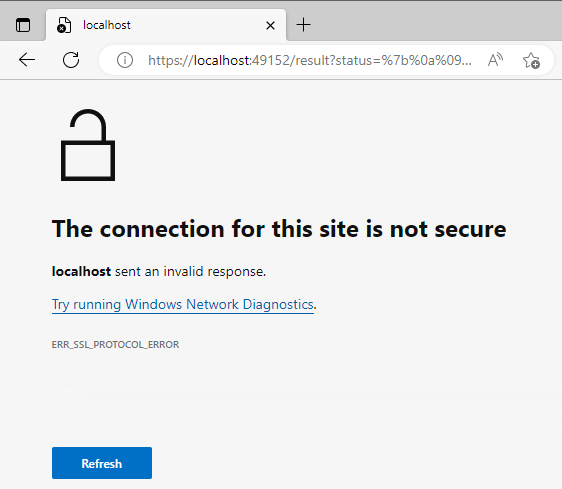562x489 pixels.
Task: Add this page to favorites star icon
Action: click(x=531, y=60)
